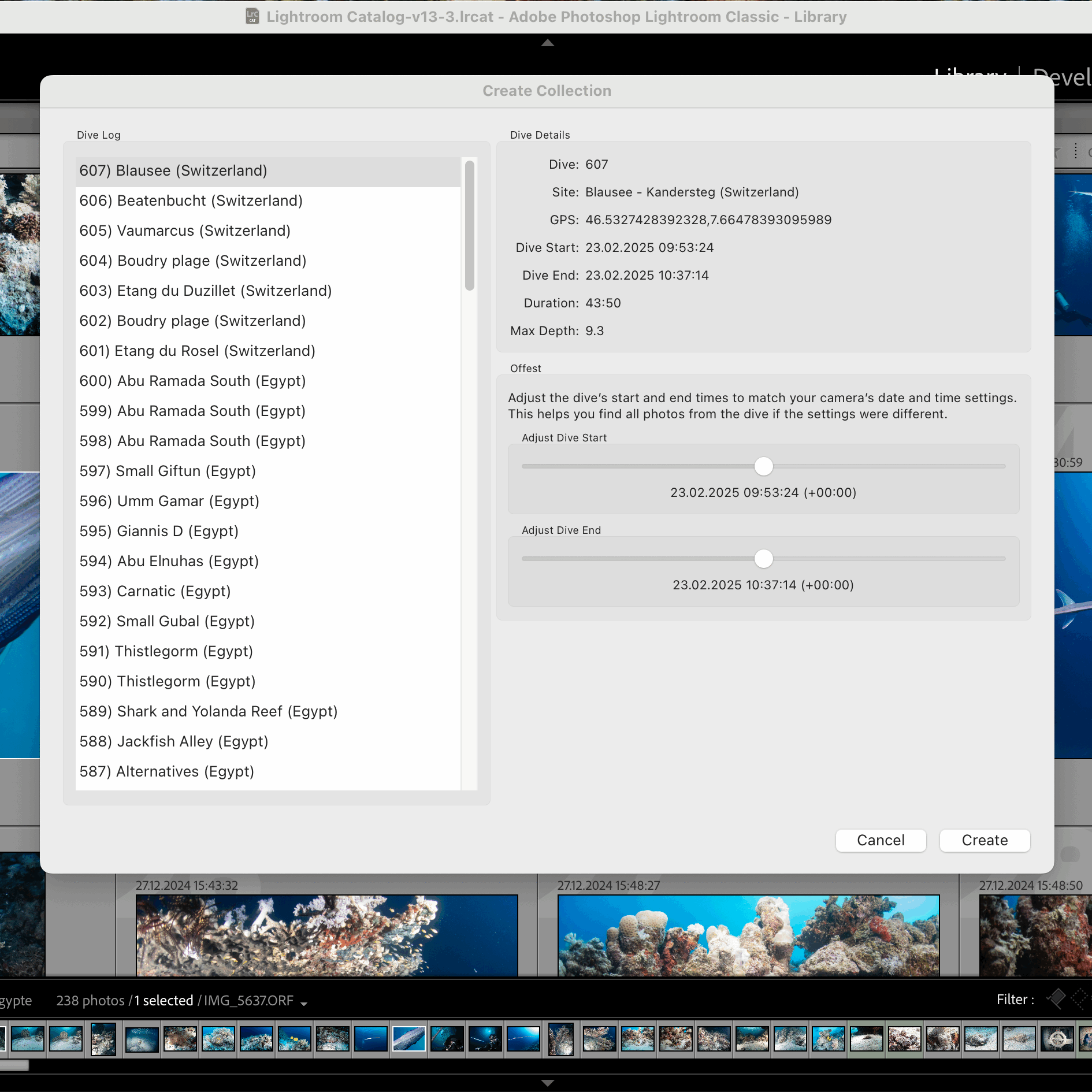Select dive 597) Small Giftun (Egypt)
The width and height of the screenshot is (1092, 1092).
pos(268,471)
